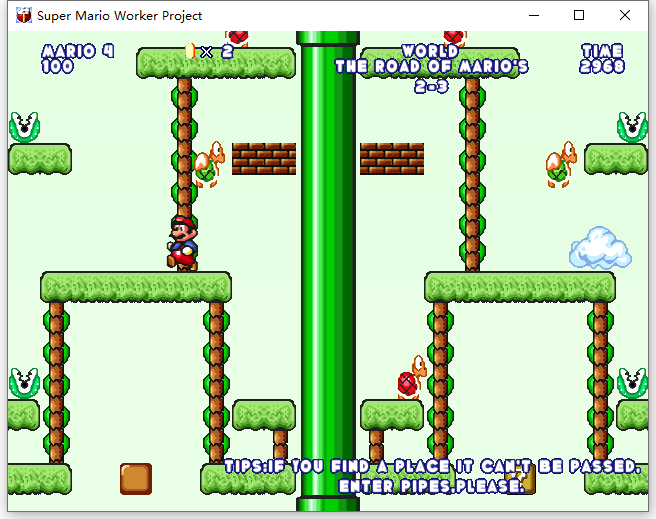656x519 pixels.
Task: Maximize the game window
Action: 579,15
